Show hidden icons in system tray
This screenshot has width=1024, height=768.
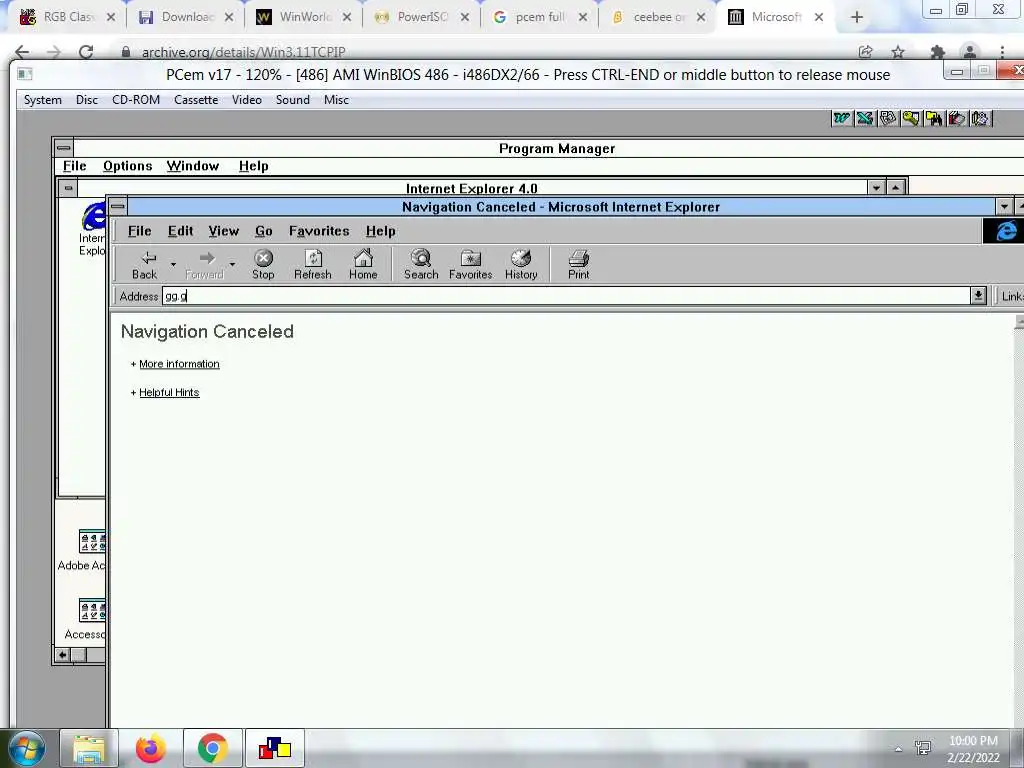[899, 749]
